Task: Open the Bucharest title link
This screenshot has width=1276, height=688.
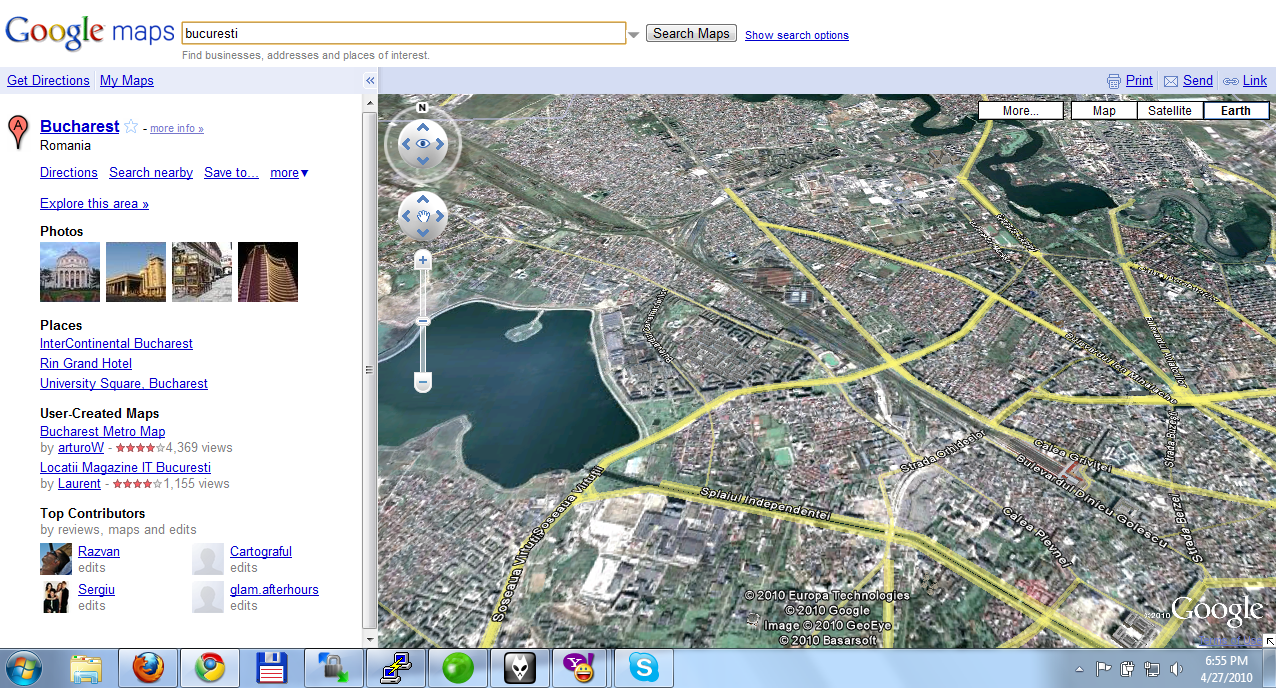Action: click(79, 126)
